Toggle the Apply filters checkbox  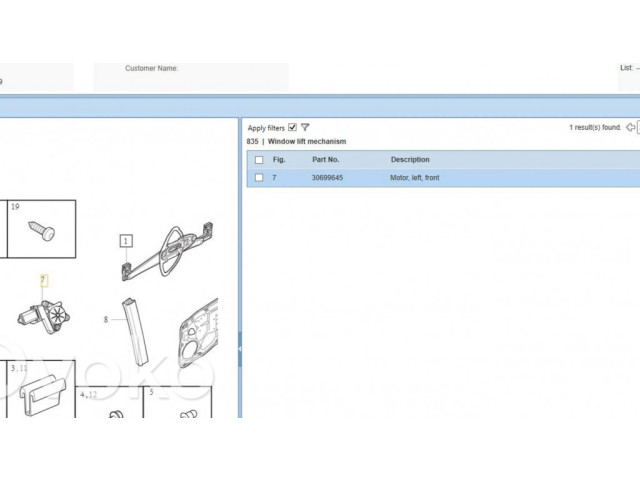(292, 128)
